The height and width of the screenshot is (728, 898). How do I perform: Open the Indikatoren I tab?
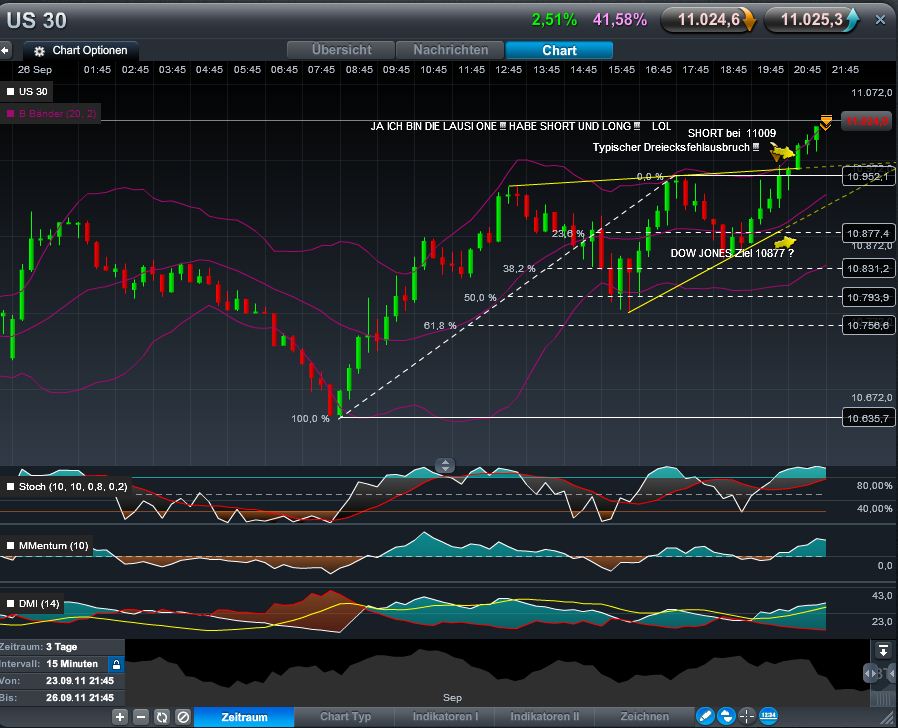[446, 716]
